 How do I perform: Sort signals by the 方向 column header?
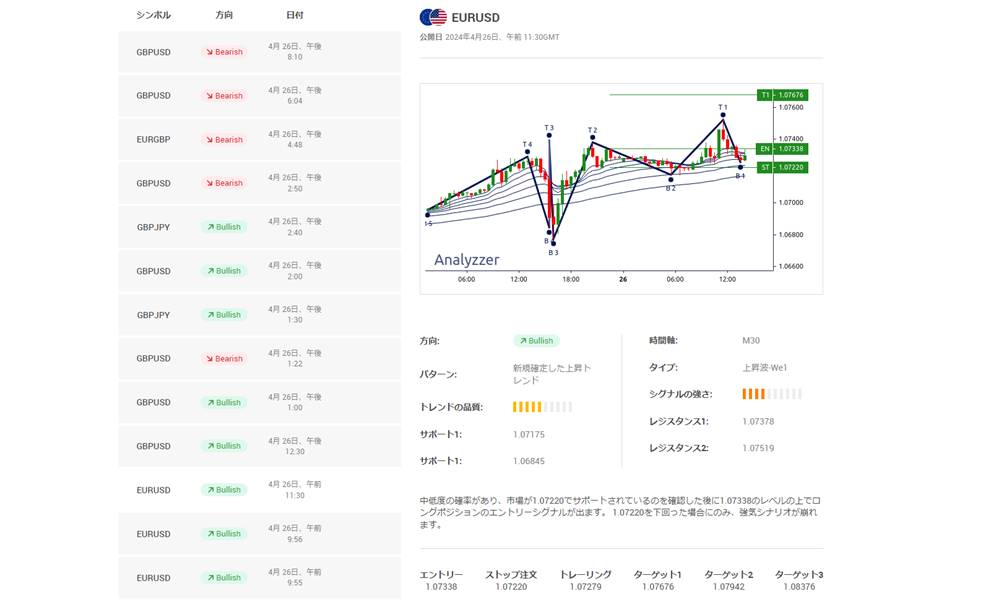(224, 15)
